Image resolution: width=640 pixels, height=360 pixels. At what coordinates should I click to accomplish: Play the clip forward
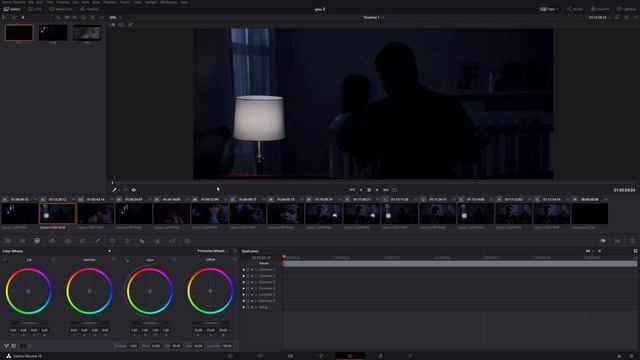(377, 190)
